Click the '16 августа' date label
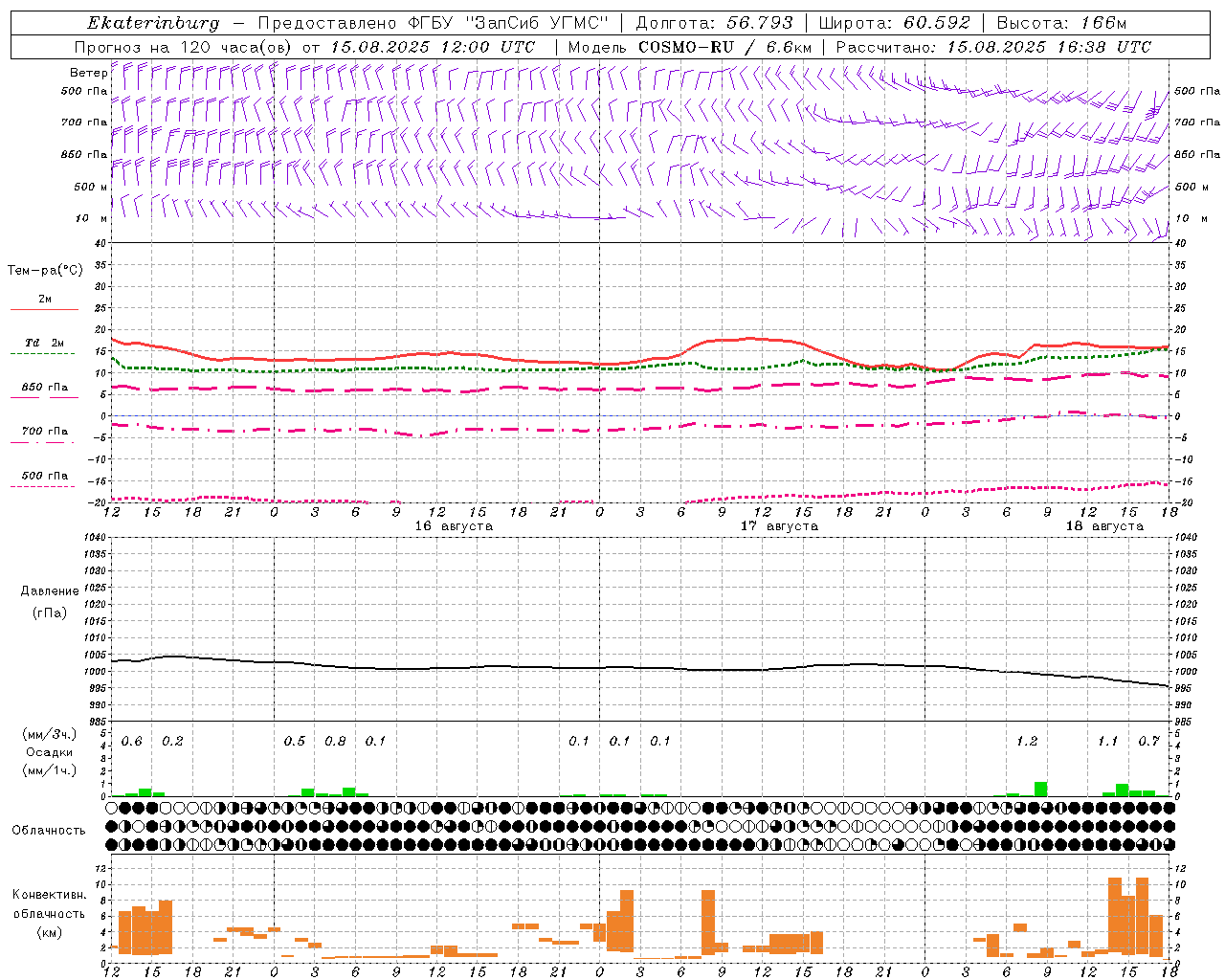The image size is (1225, 980). (454, 526)
